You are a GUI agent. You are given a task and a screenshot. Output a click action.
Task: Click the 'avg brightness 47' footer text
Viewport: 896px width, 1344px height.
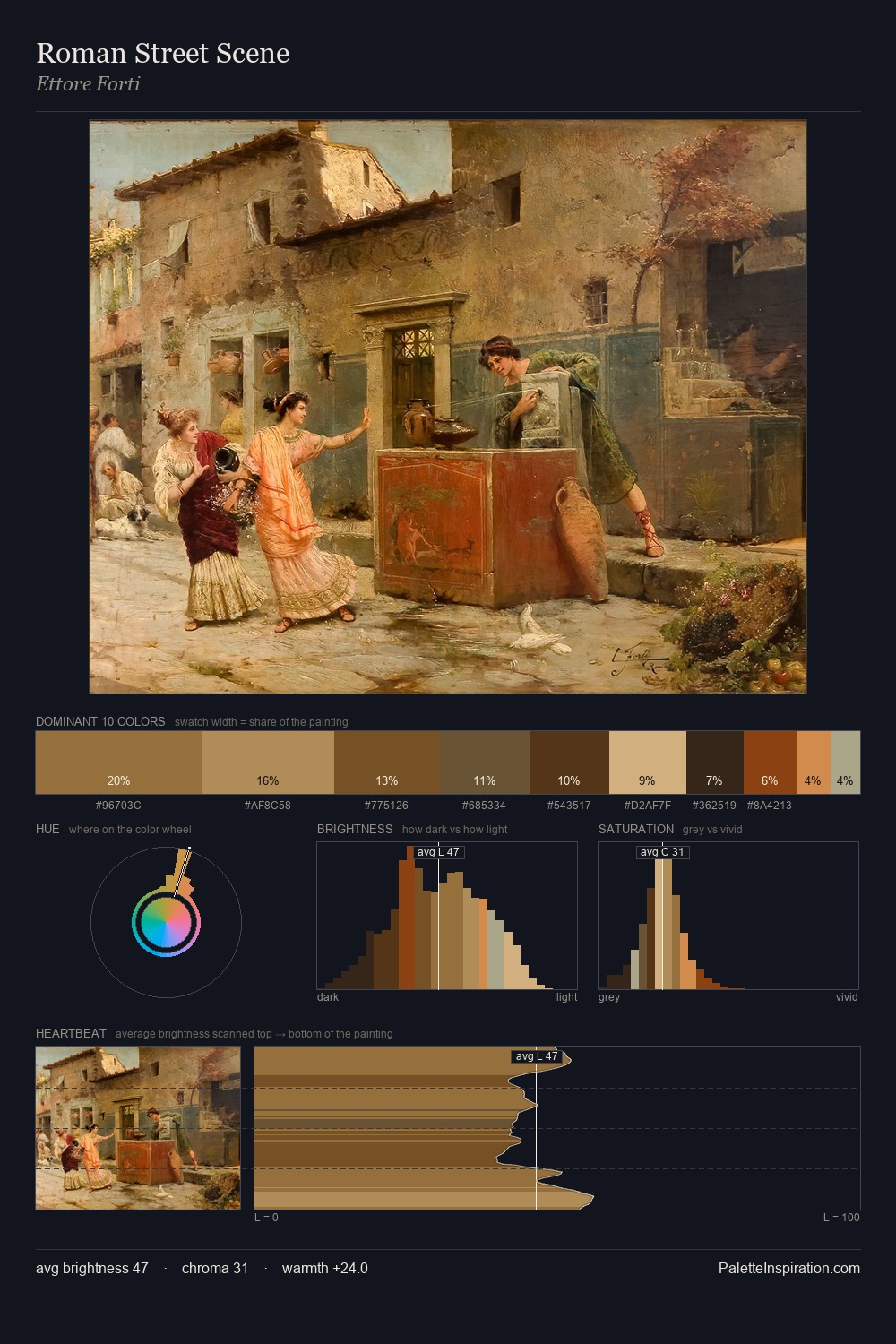[92, 1268]
